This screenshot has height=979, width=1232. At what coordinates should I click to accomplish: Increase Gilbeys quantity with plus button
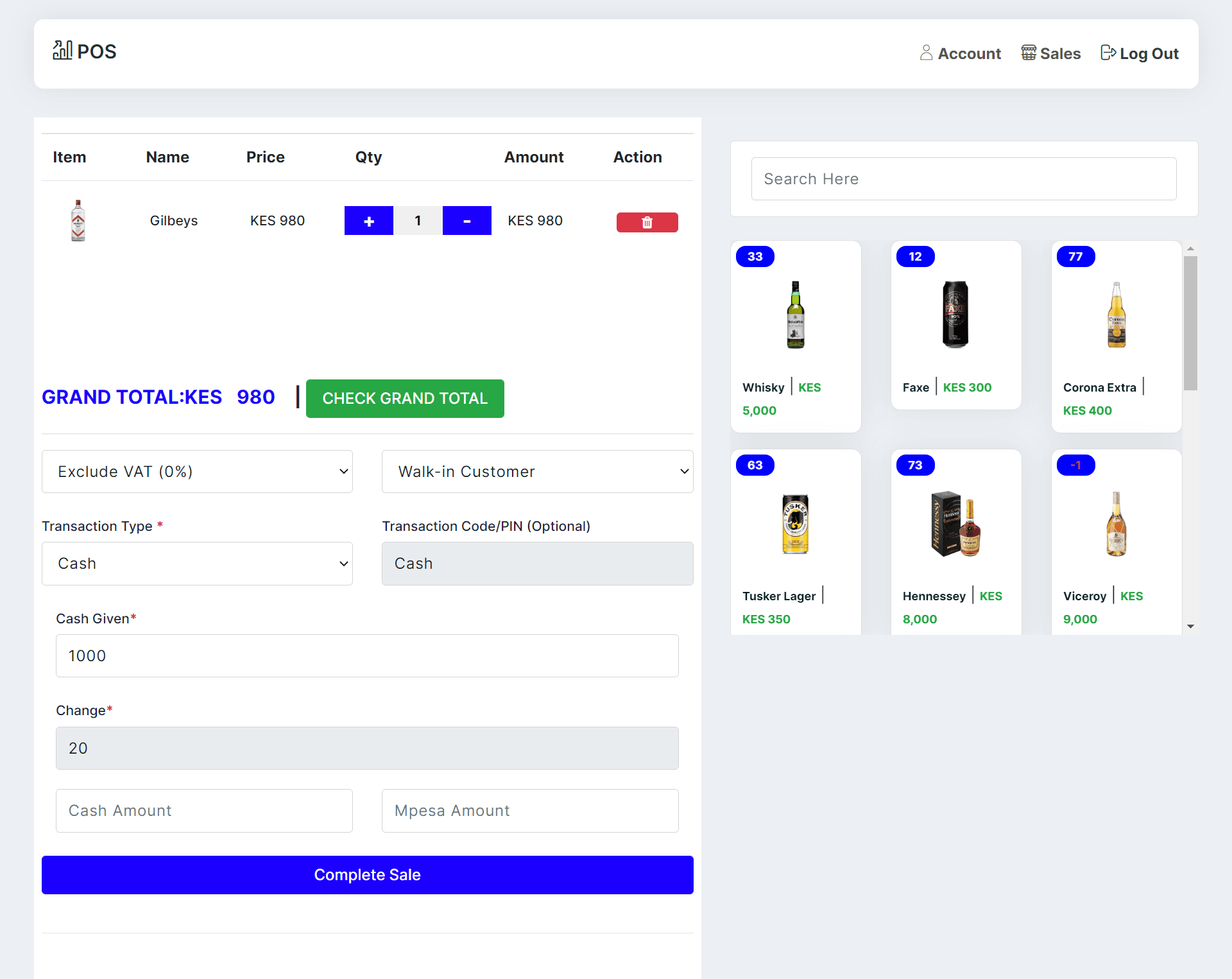click(x=368, y=221)
